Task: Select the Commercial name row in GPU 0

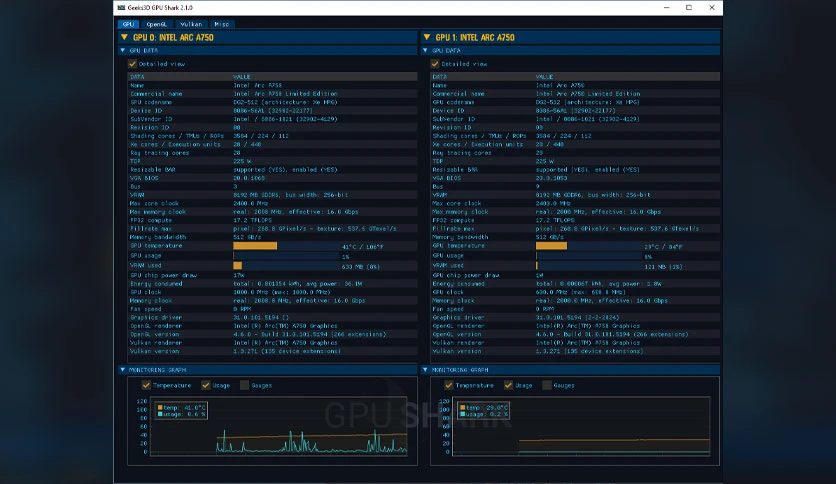Action: pos(272,94)
